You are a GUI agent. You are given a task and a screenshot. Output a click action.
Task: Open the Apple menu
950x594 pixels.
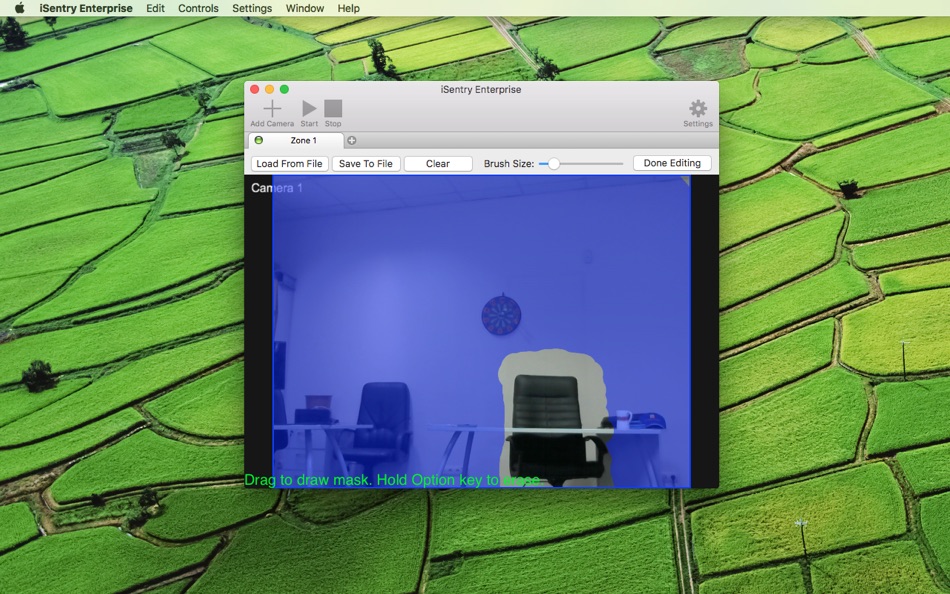coord(19,8)
